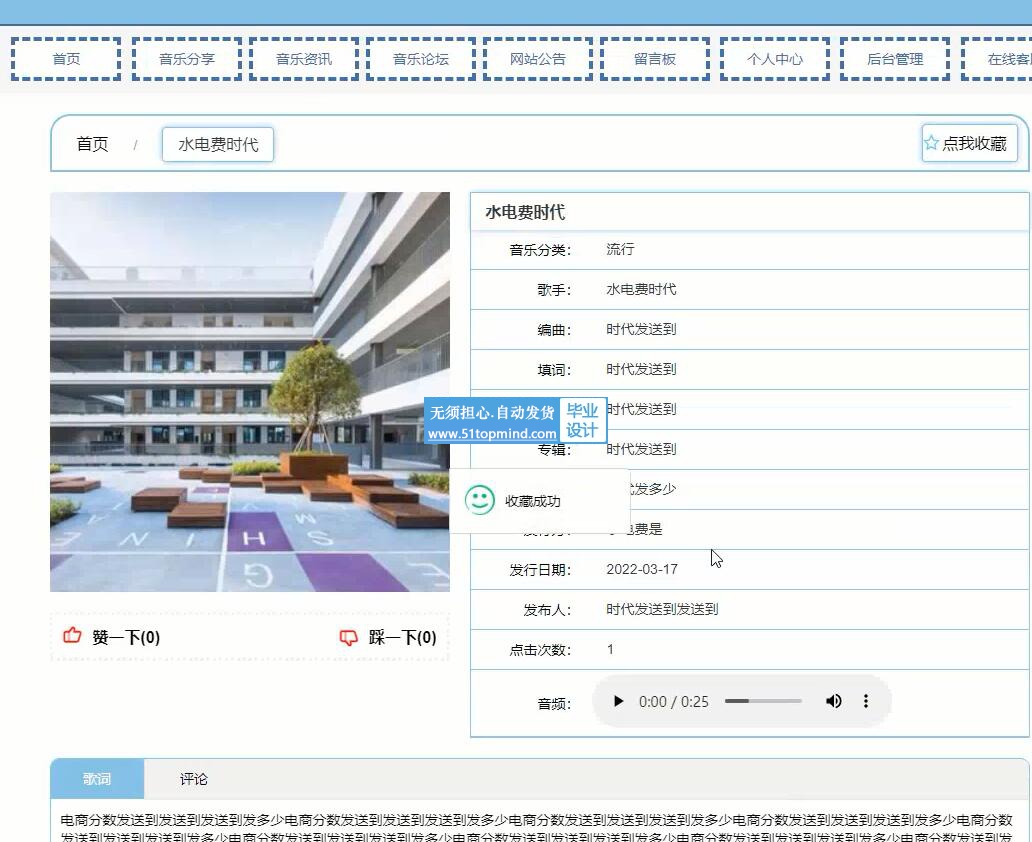Click the 水电费时代 breadcrumb item
Viewport: 1032px width, 842px height.
218,144
